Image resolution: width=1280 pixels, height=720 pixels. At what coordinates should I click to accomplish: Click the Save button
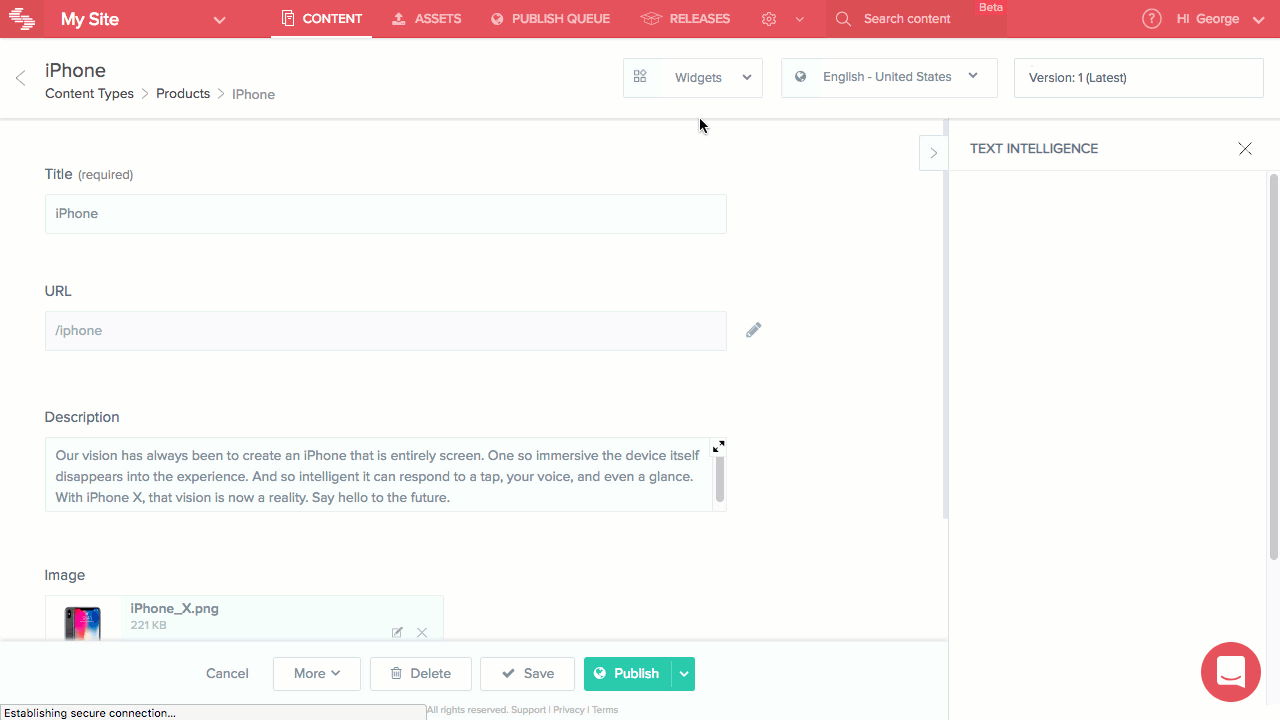(x=528, y=674)
